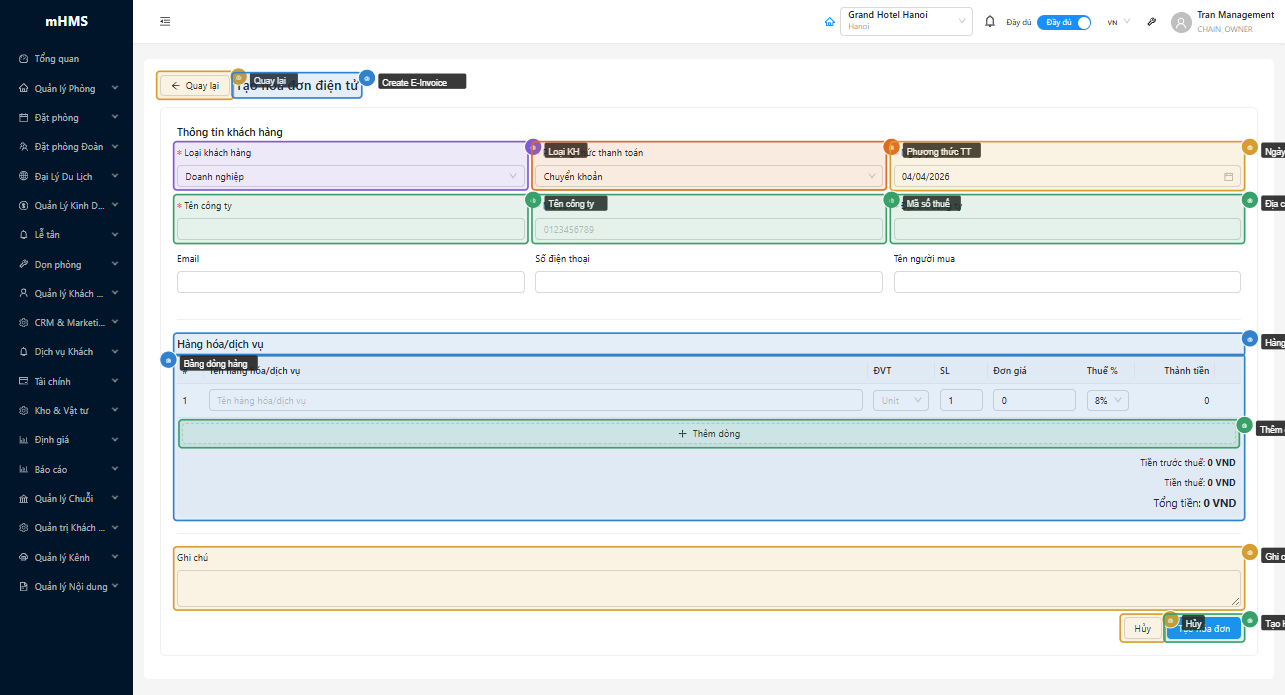Image resolution: width=1285 pixels, height=695 pixels.
Task: Click the Quay lại back button
Action: coord(195,86)
